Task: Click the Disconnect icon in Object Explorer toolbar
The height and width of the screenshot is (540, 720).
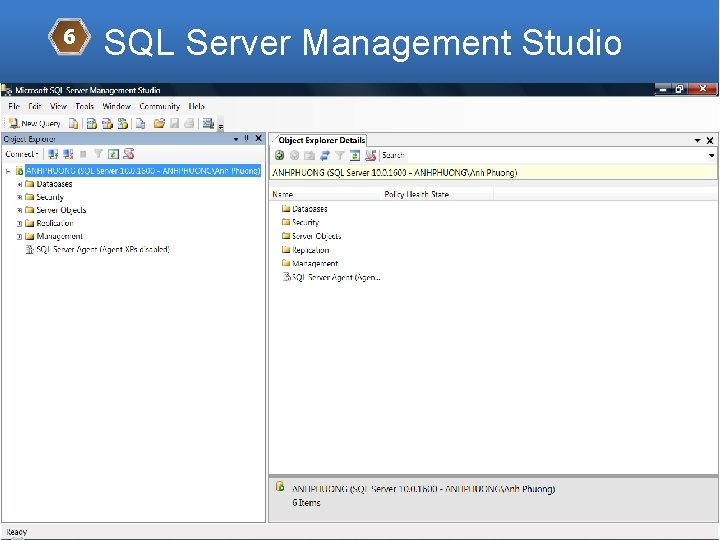Action: tap(68, 154)
